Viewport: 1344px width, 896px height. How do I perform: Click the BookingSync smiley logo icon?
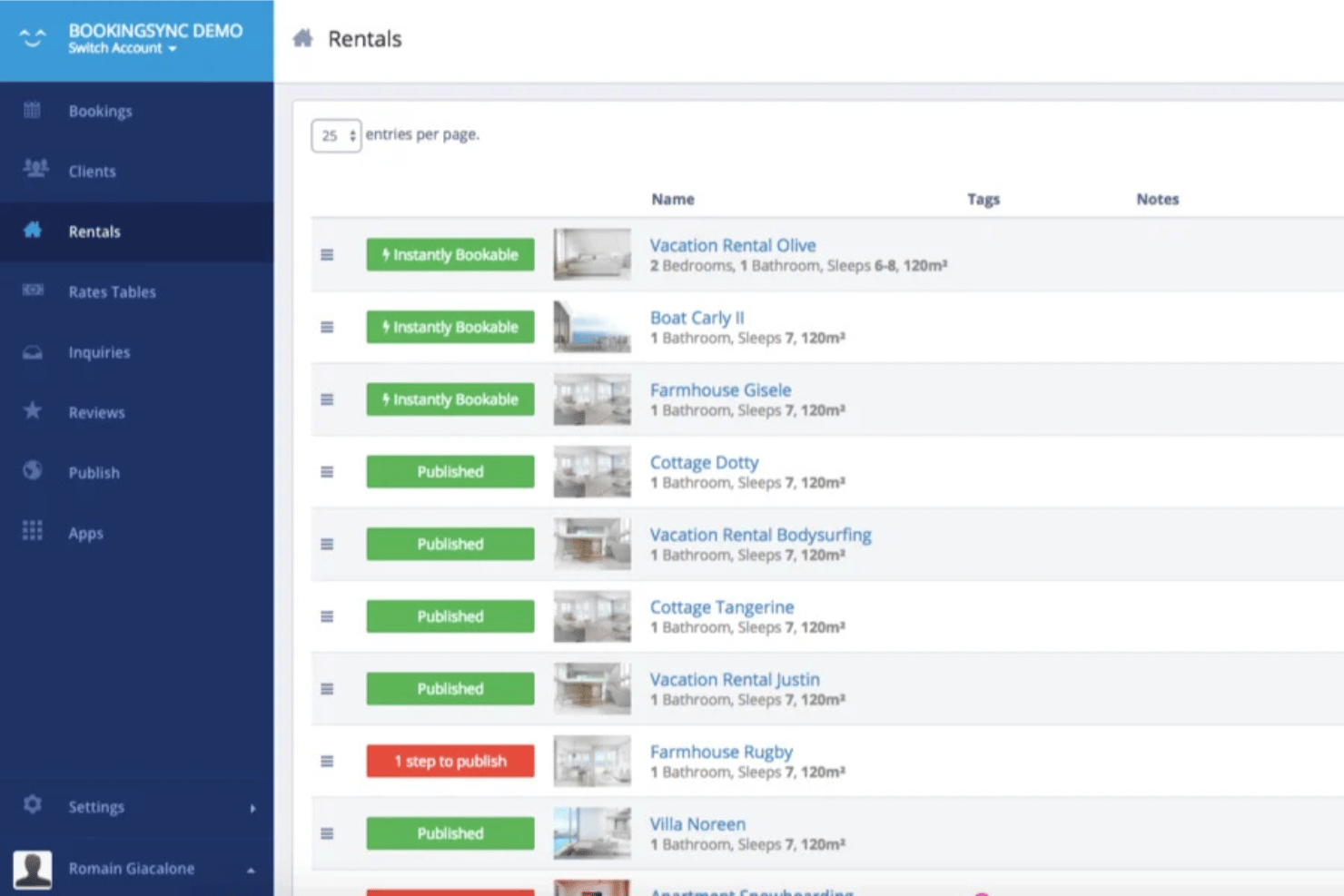[x=32, y=38]
